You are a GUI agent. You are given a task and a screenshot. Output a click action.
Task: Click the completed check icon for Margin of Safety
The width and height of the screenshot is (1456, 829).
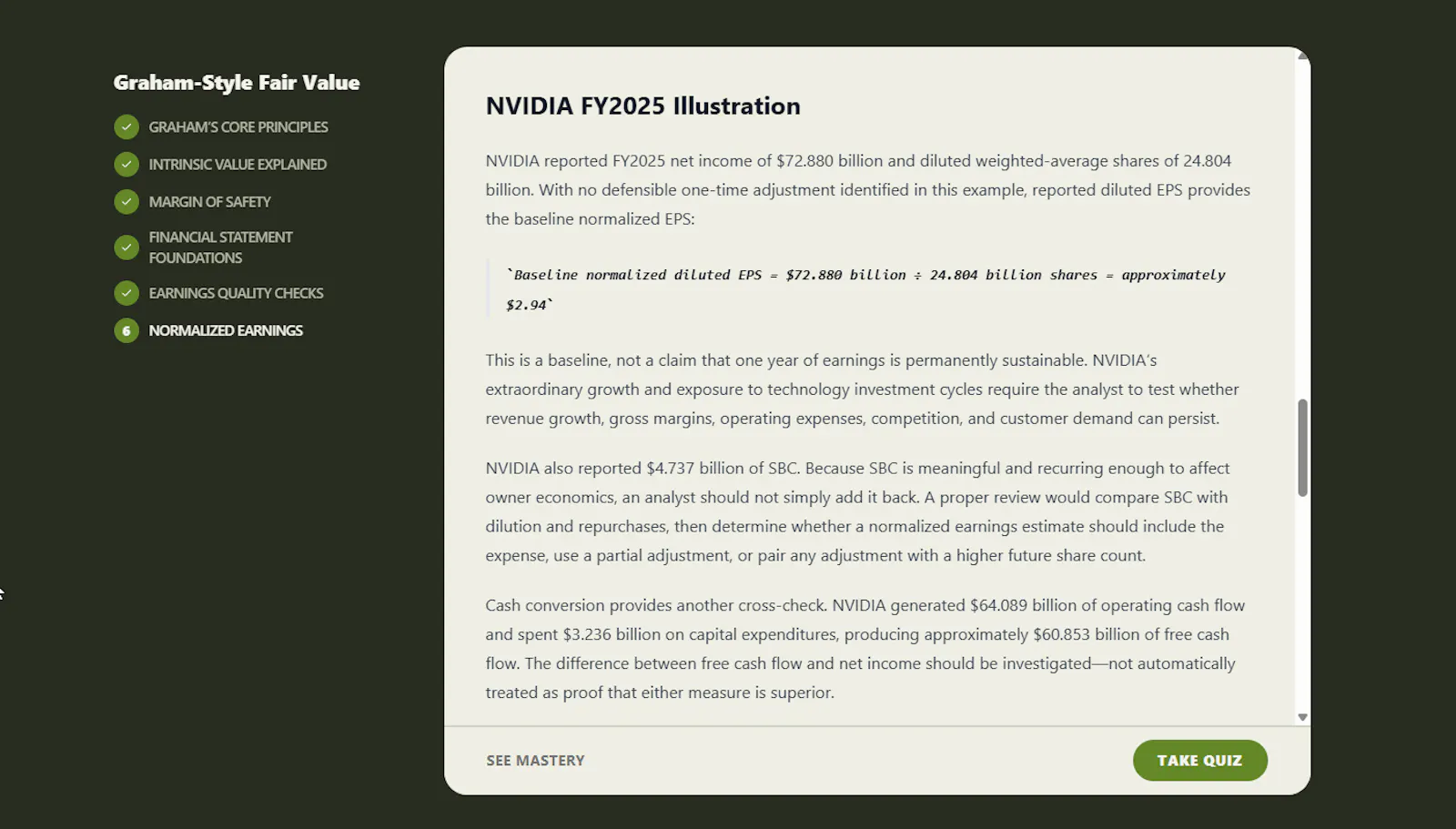click(x=126, y=202)
